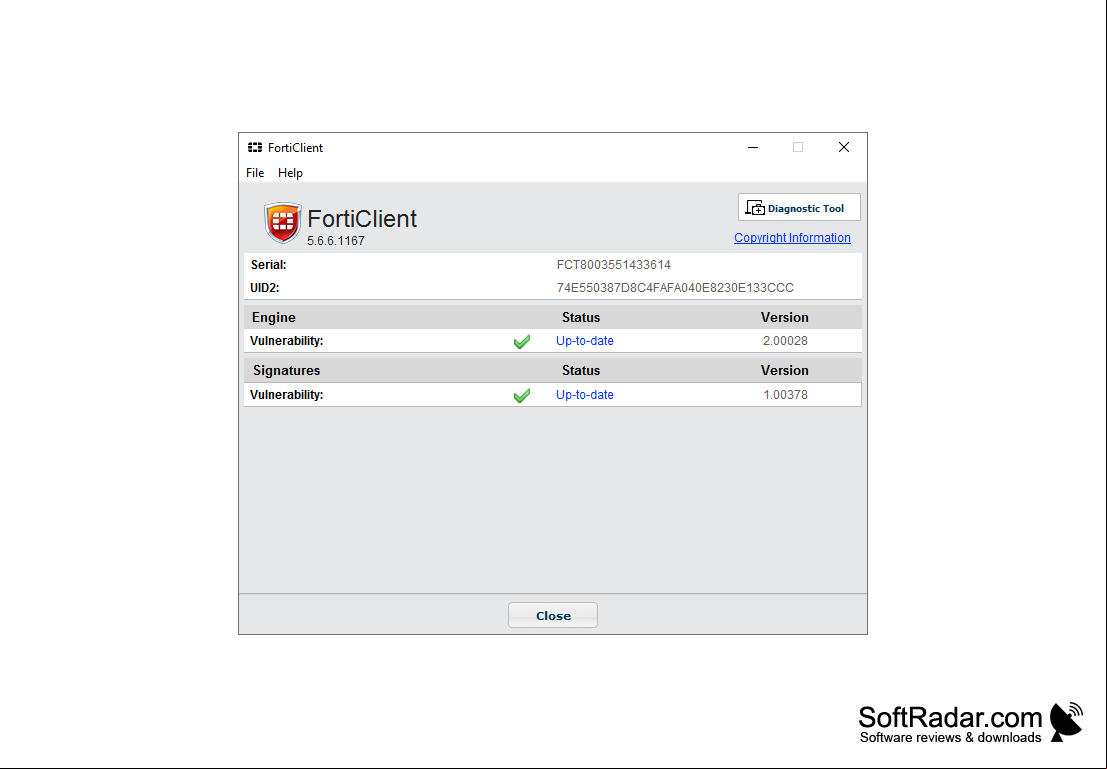Click the Serial: label
Image resolution: width=1107 pixels, height=769 pixels.
tap(268, 265)
